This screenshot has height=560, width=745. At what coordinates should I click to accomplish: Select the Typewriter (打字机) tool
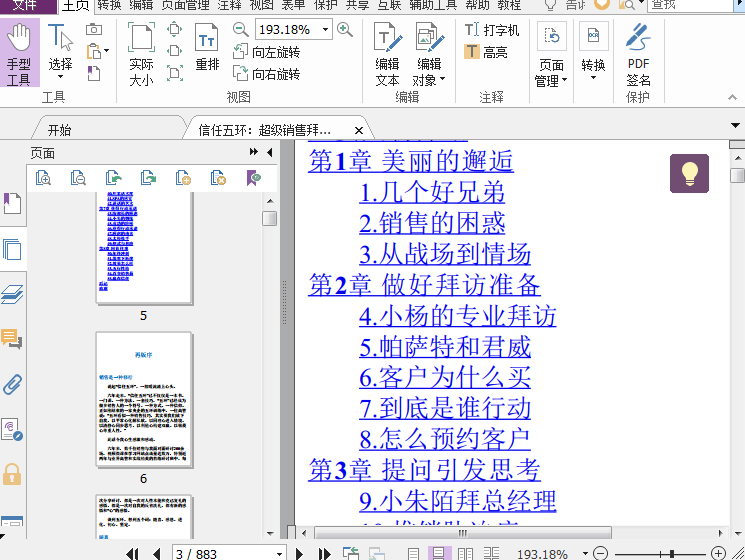coord(491,30)
